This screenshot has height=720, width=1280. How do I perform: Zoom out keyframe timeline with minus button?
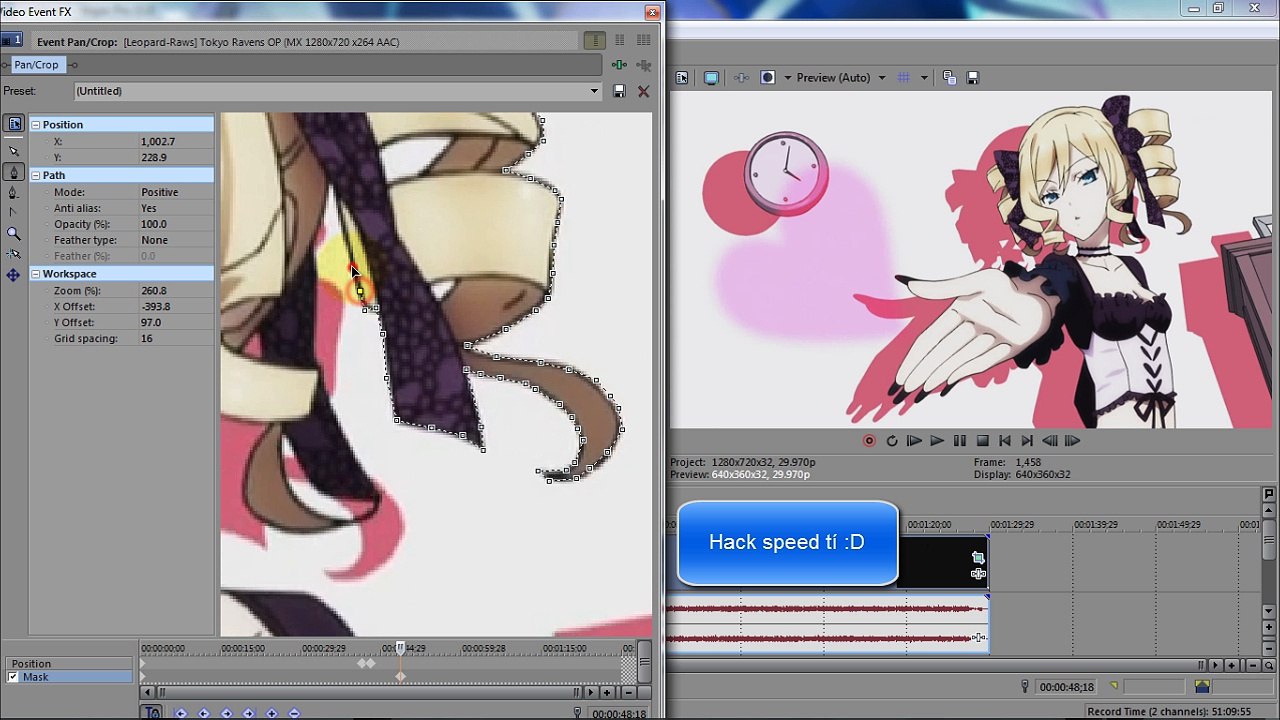[629, 692]
